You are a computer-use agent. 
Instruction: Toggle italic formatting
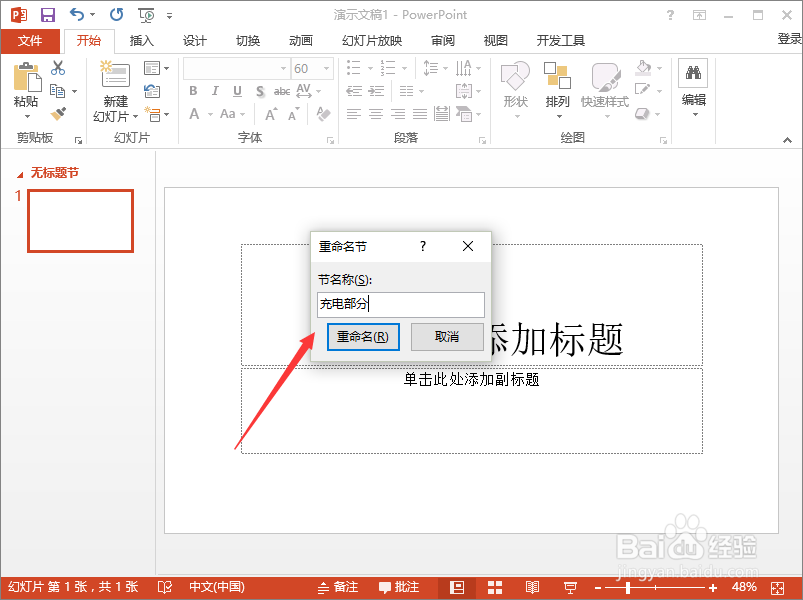coord(213,90)
